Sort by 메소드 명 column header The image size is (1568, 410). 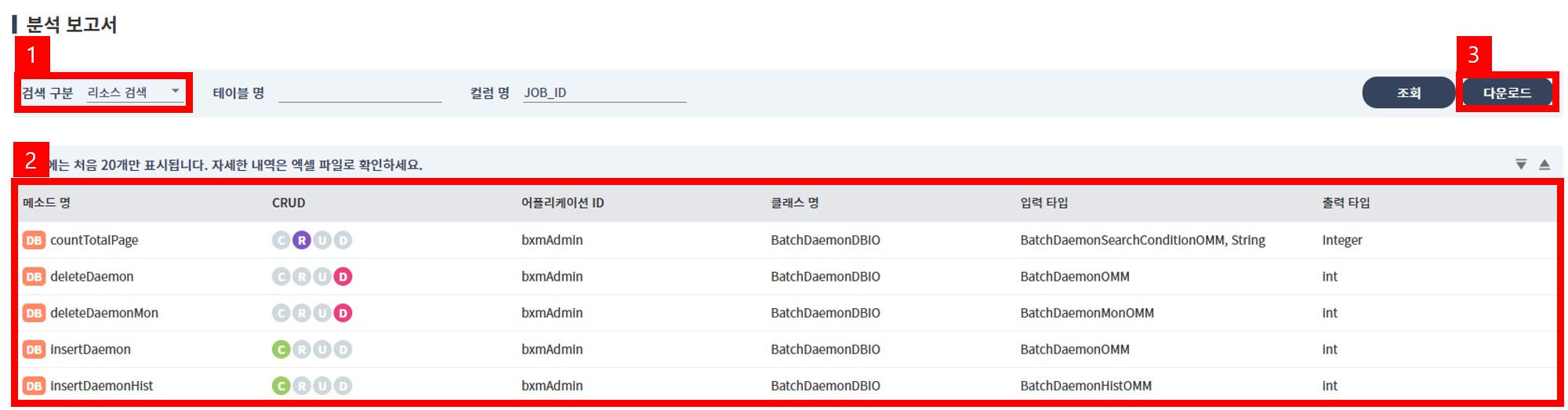point(47,203)
